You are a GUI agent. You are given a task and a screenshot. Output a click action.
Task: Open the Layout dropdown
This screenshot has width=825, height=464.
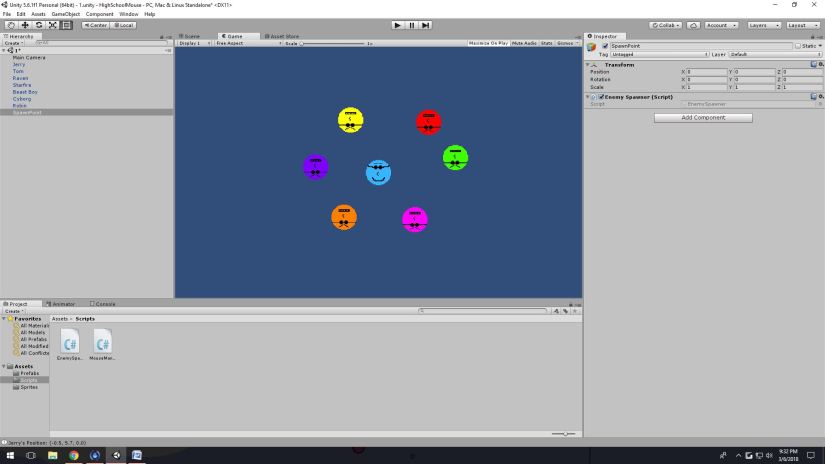coord(801,25)
